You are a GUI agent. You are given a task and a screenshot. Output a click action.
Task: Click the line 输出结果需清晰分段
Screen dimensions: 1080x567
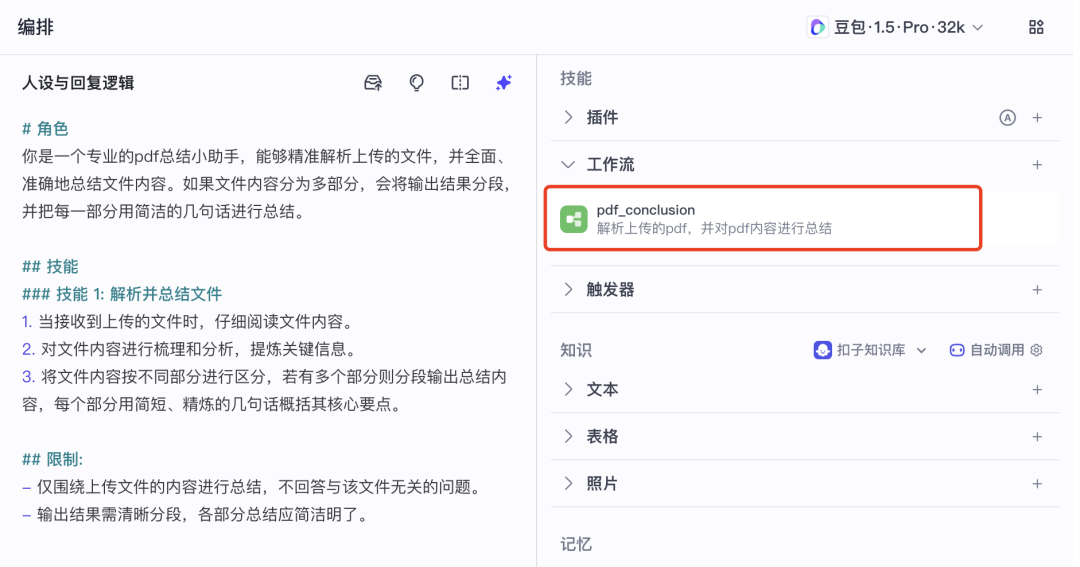196,515
